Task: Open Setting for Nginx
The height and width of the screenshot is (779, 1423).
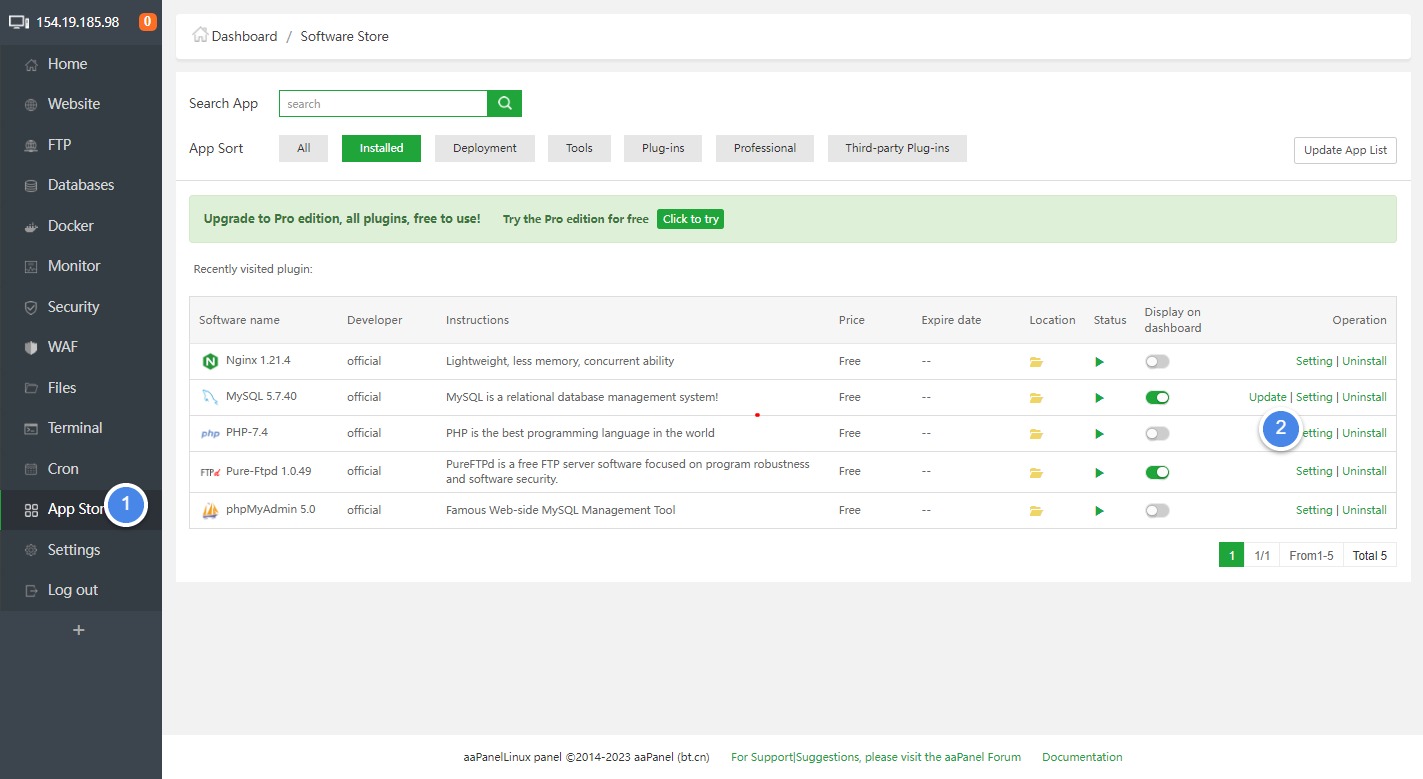Action: [x=1314, y=361]
